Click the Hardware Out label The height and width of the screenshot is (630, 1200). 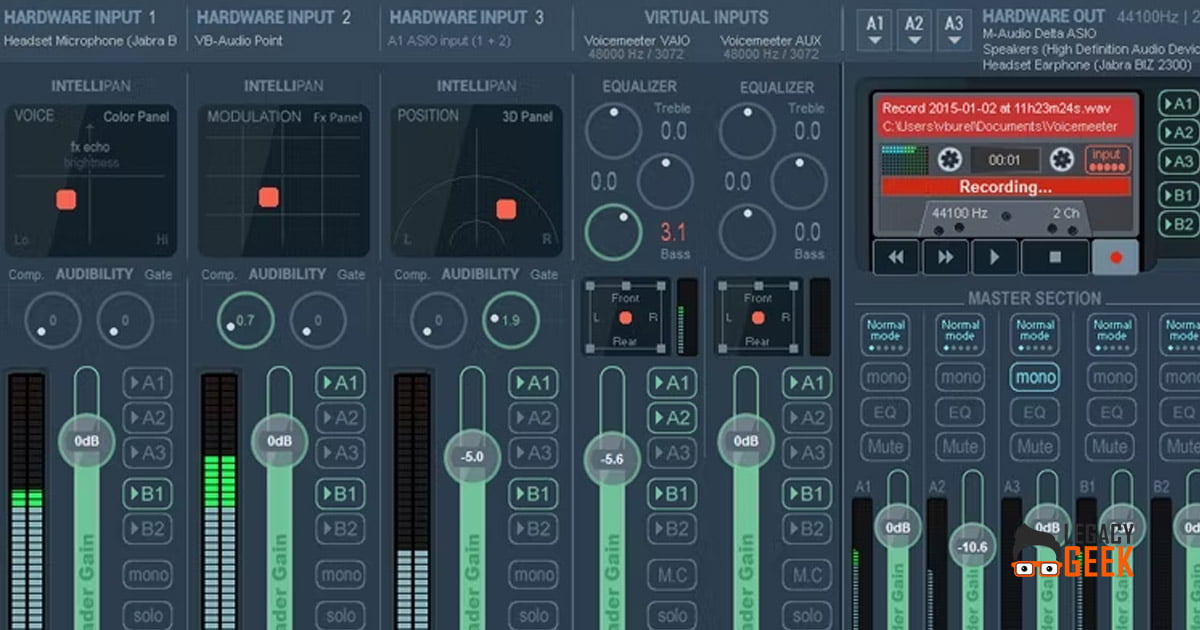1044,17
